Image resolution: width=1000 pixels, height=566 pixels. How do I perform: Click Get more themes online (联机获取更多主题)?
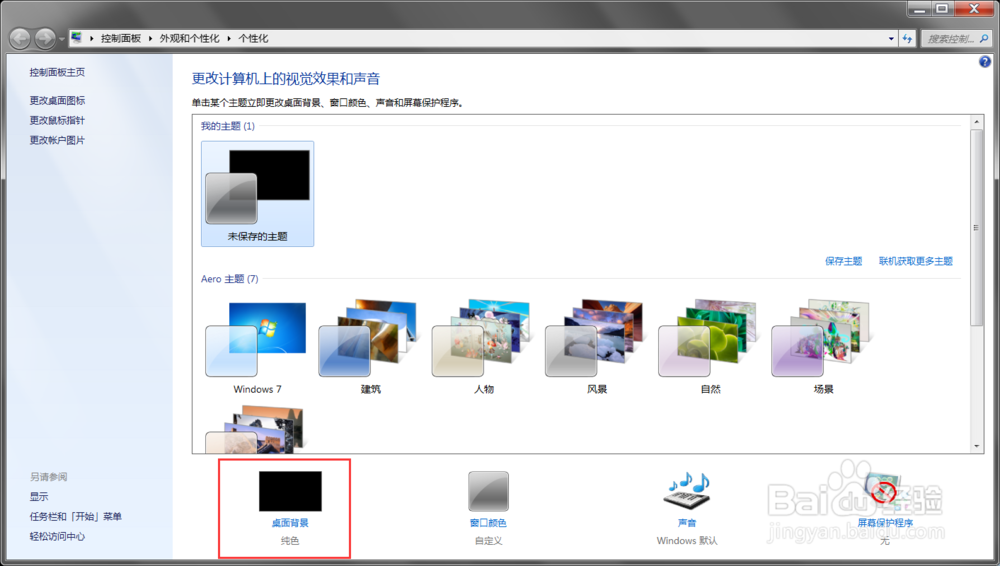click(915, 261)
